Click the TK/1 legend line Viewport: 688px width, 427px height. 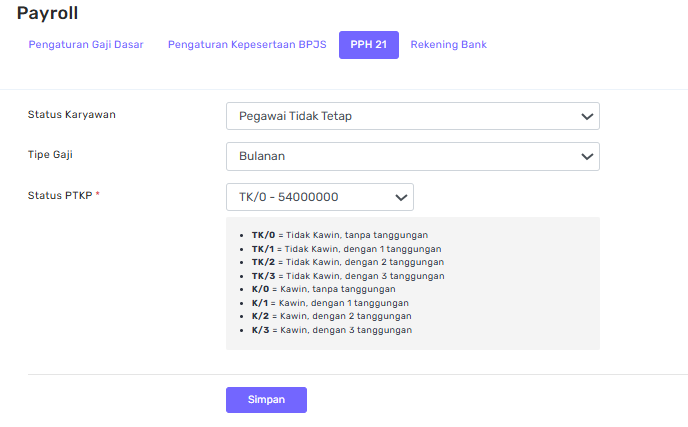[346, 248]
